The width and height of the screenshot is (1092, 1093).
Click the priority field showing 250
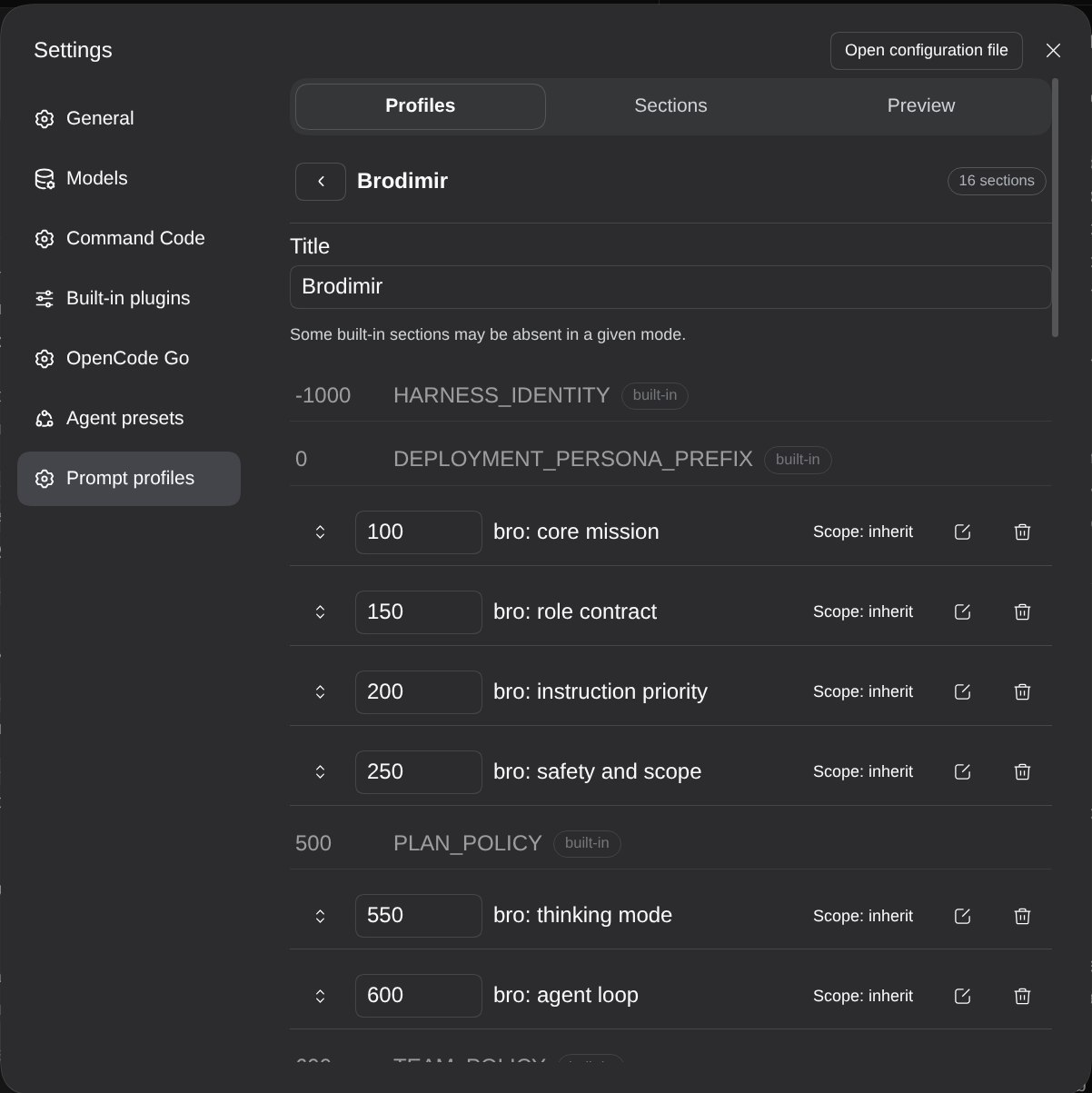point(419,772)
